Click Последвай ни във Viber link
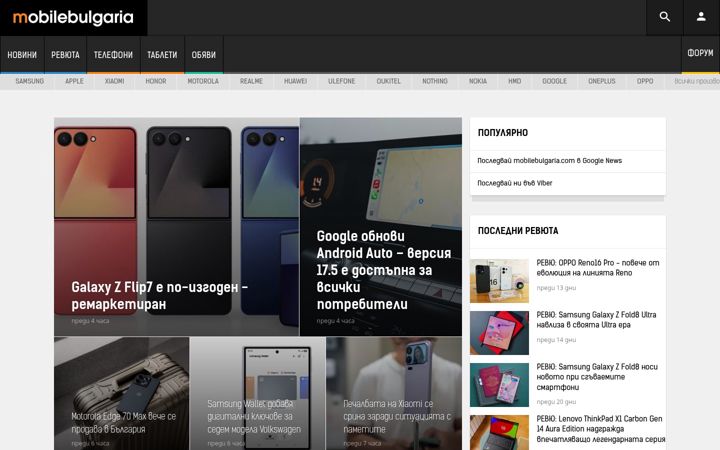 [514, 183]
